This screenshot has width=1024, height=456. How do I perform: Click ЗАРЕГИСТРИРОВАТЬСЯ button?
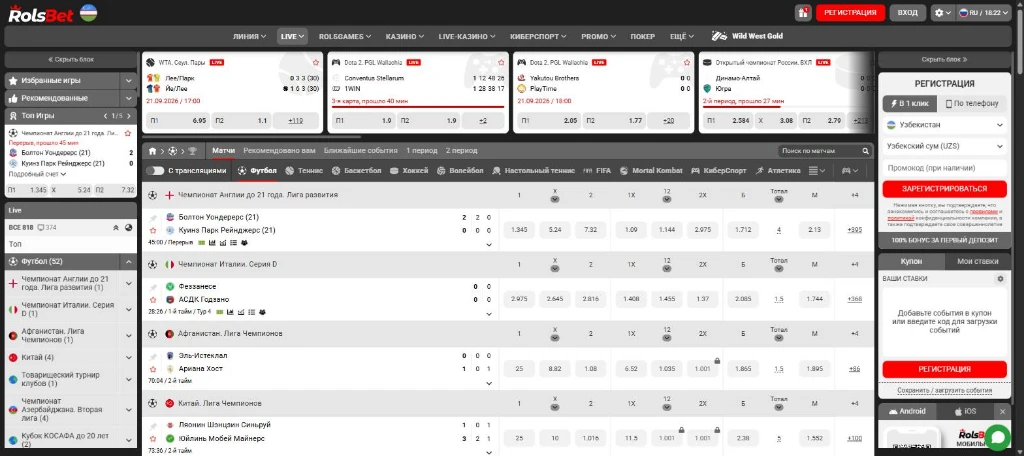(x=944, y=189)
